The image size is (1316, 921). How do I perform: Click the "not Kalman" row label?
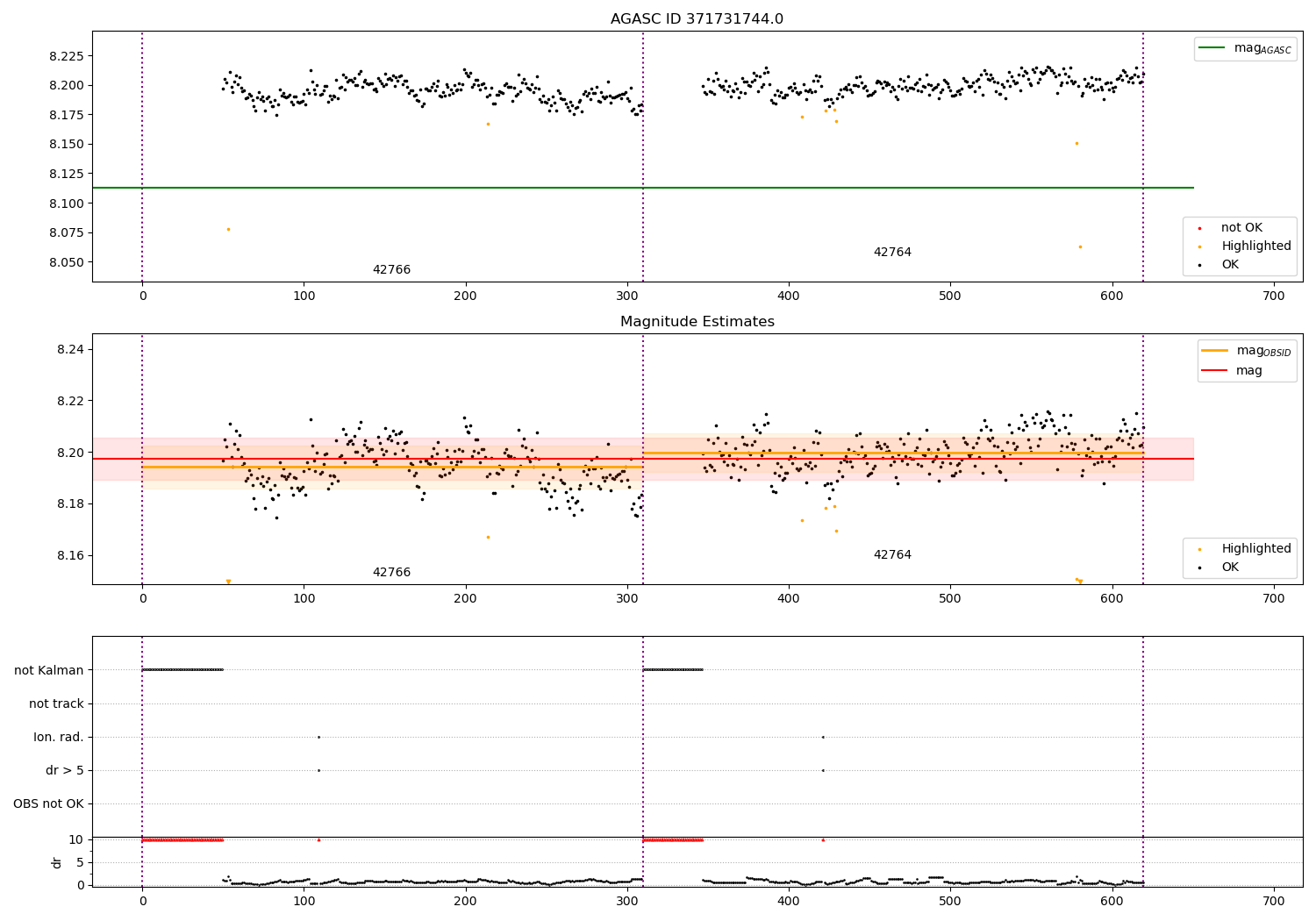49,670
